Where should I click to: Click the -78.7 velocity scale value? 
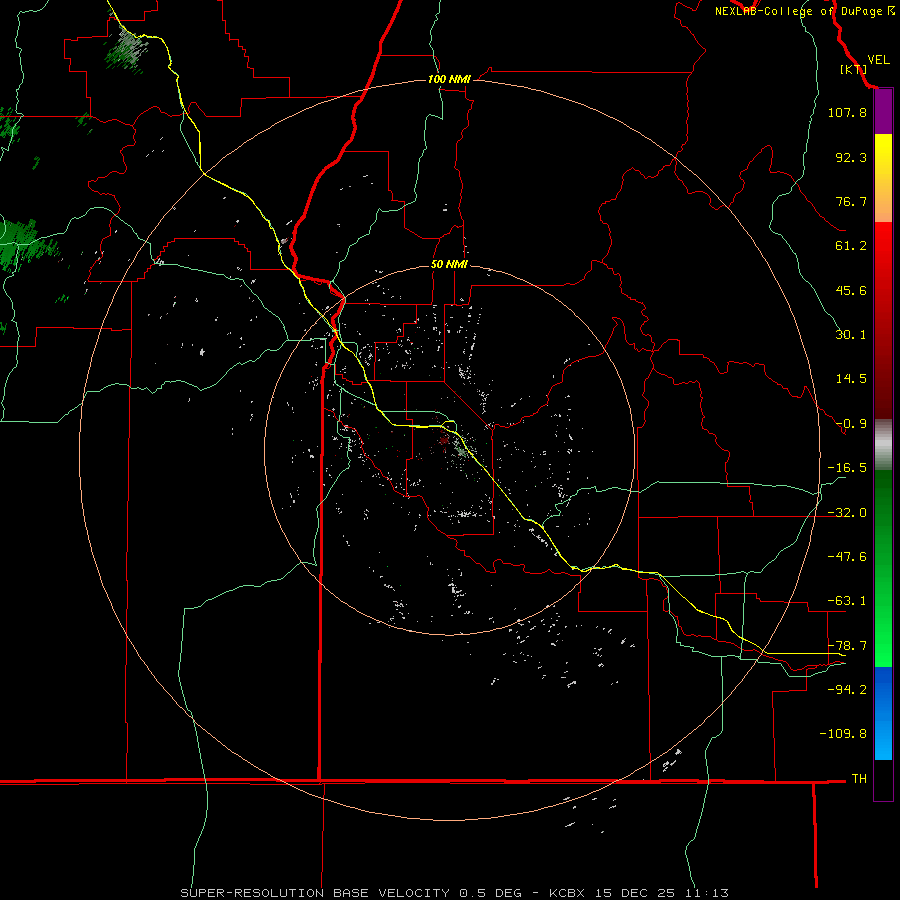pos(847,646)
